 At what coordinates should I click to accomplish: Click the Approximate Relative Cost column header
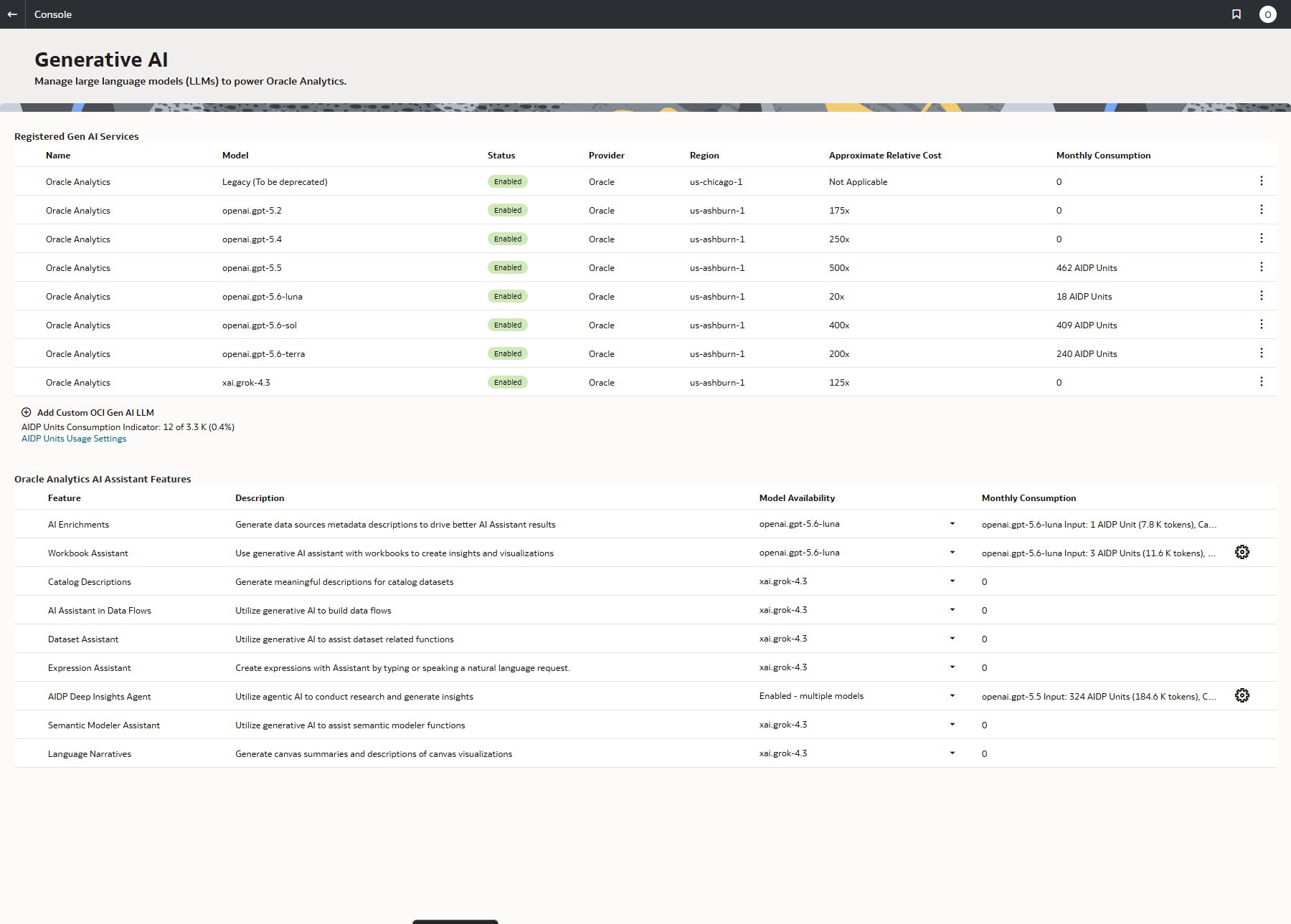point(885,156)
